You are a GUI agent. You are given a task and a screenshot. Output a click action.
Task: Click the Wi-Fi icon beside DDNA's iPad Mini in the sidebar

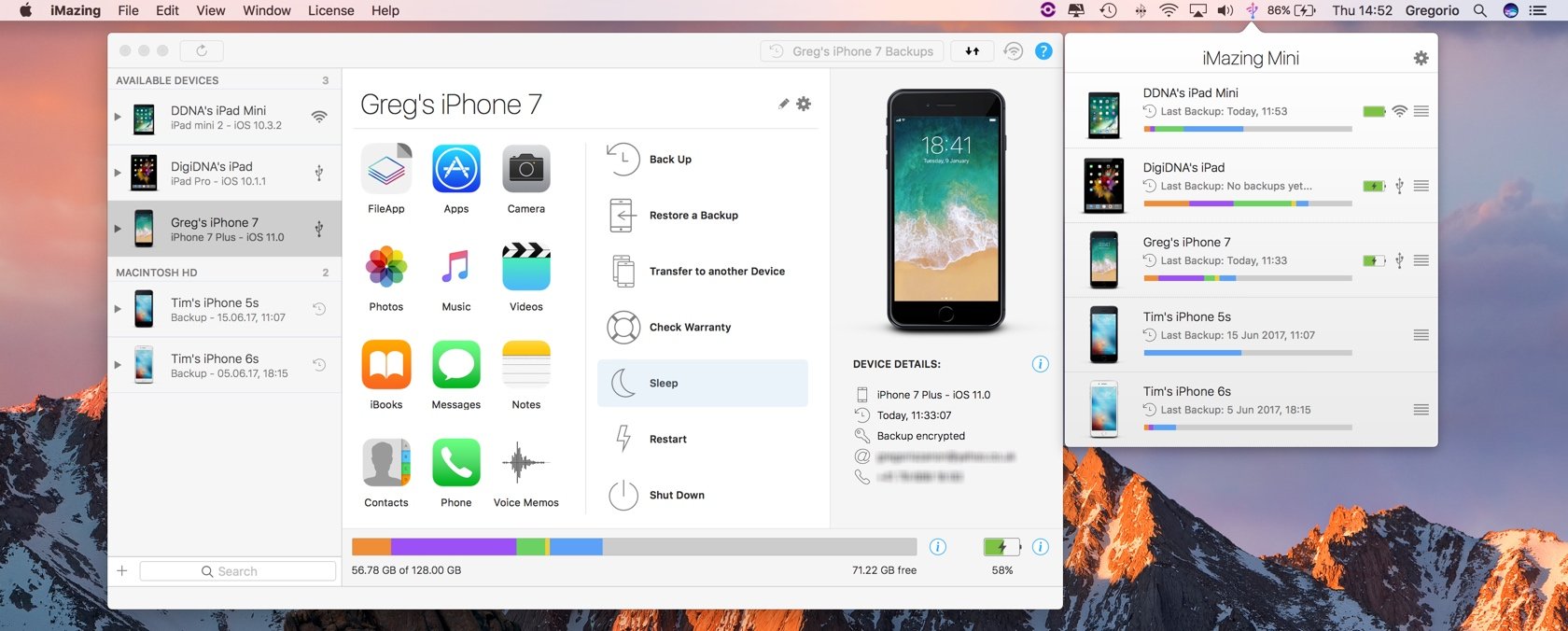pyautogui.click(x=319, y=117)
